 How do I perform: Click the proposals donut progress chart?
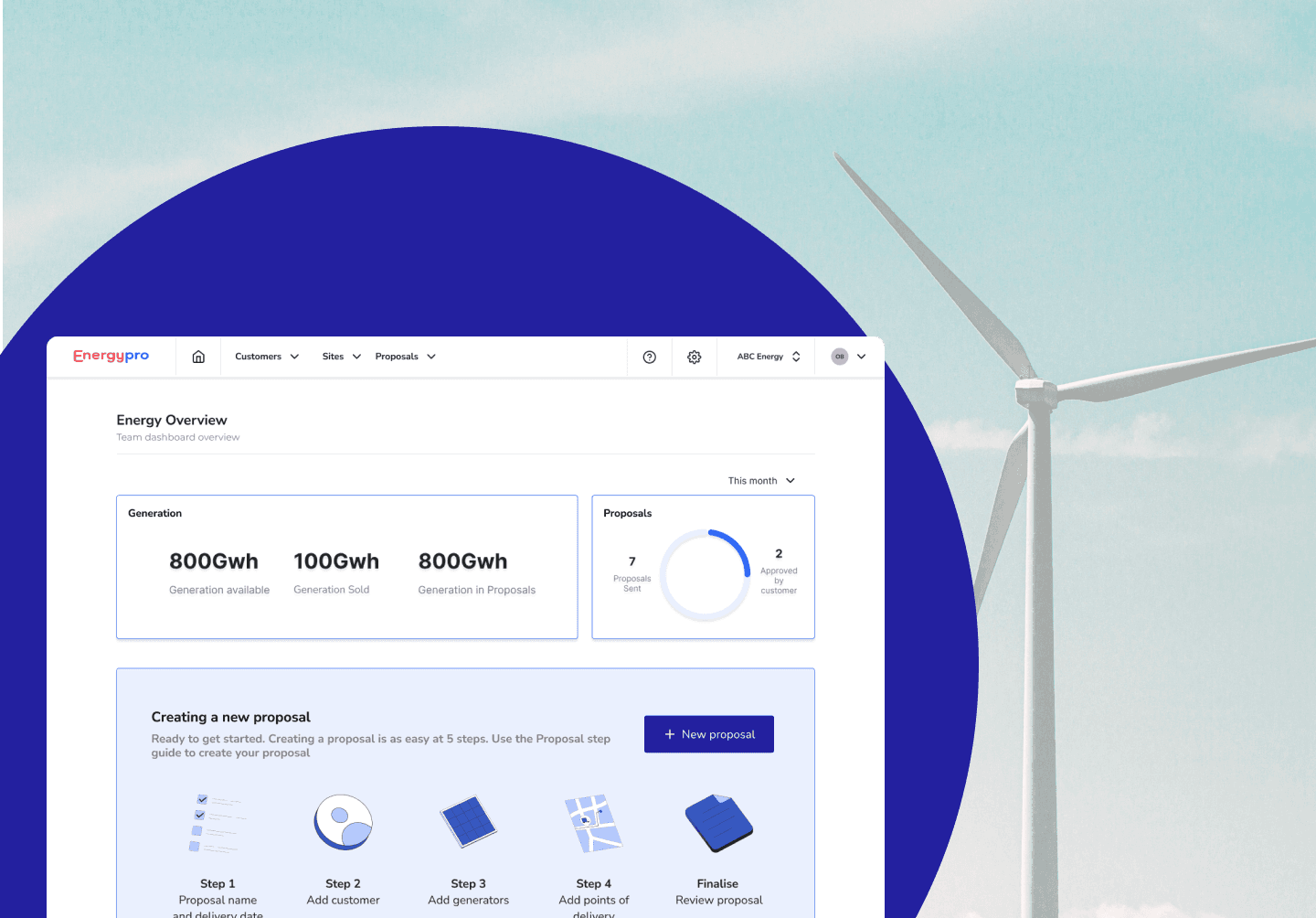[705, 575]
